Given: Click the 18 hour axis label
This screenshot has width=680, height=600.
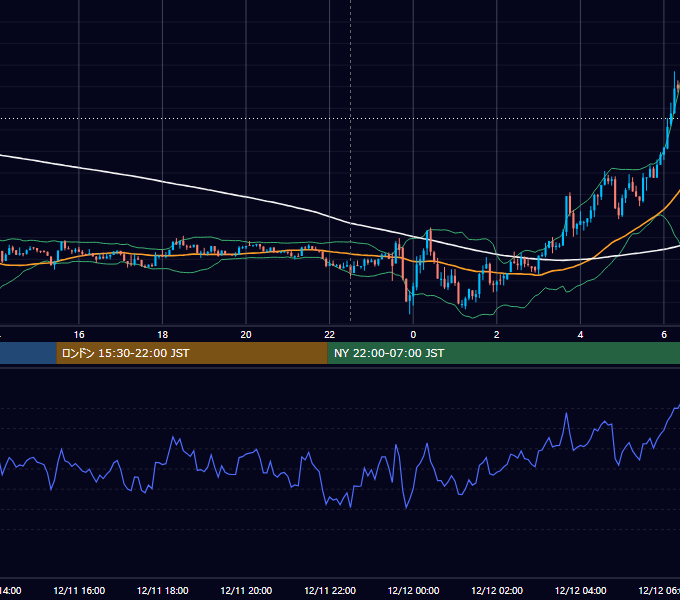Looking at the screenshot, I should [x=163, y=335].
